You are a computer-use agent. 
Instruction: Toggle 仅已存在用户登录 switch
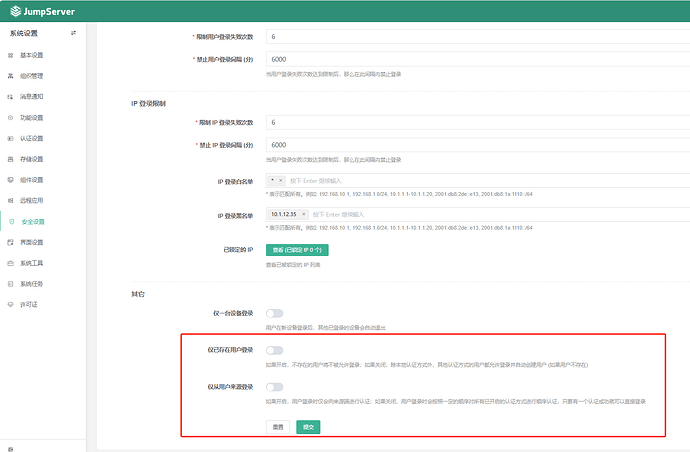point(275,350)
